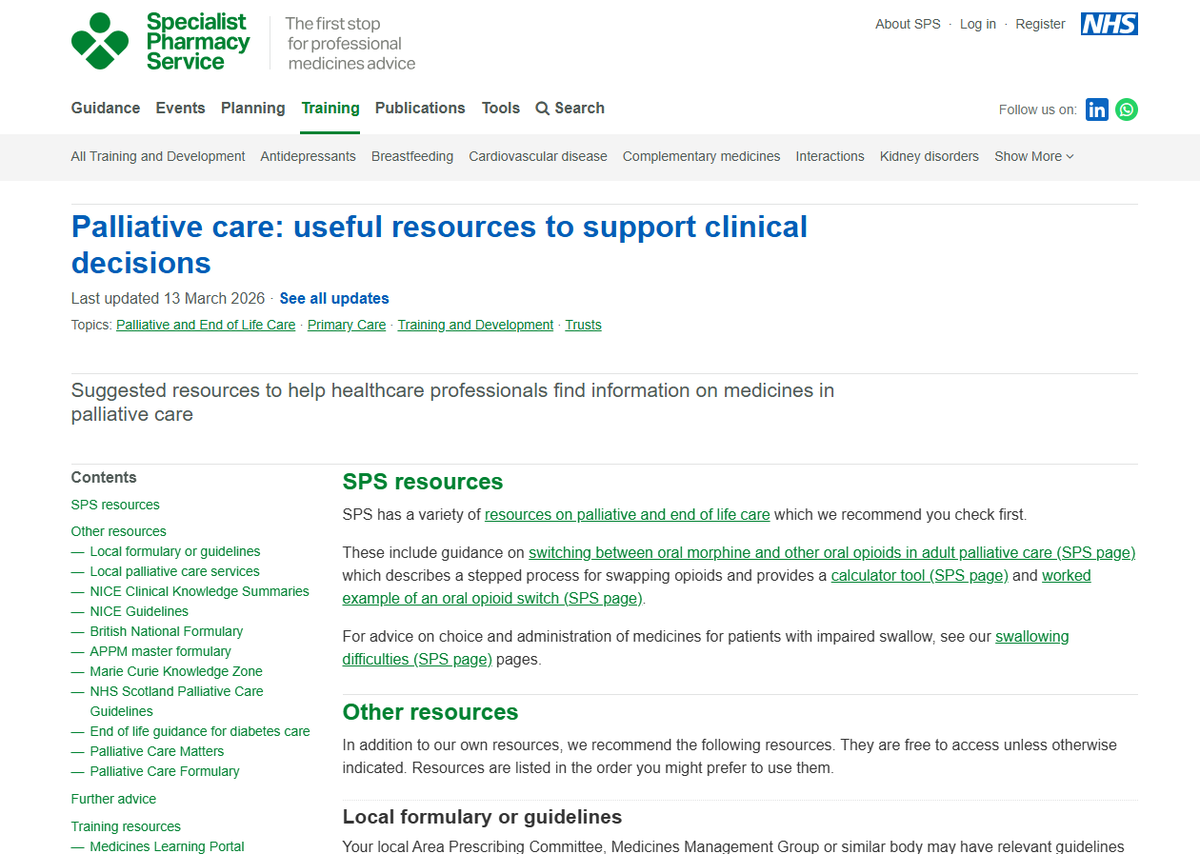Click the NHS logo
Screen dimensions: 1200x854
[x=1109, y=24]
